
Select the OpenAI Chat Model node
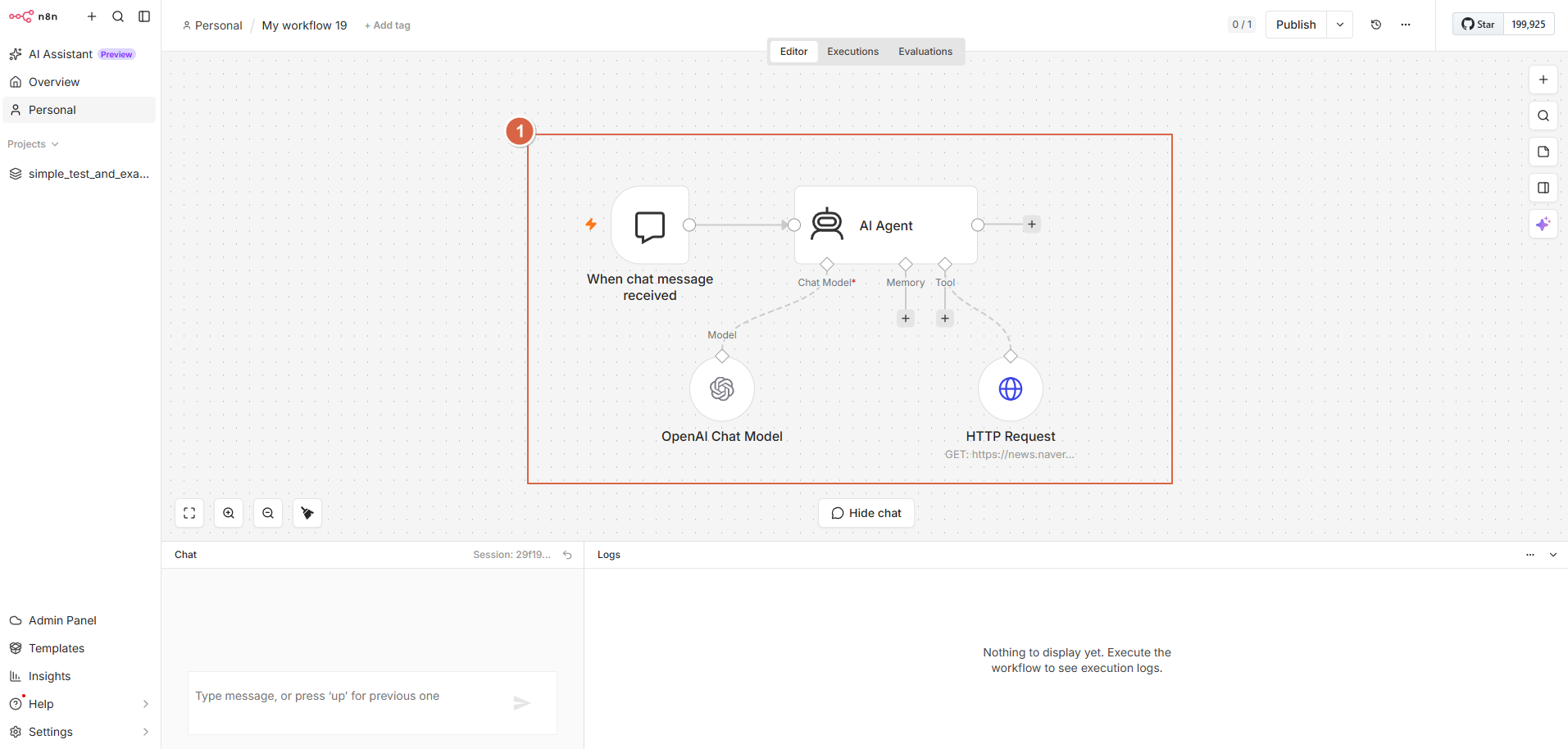click(722, 388)
